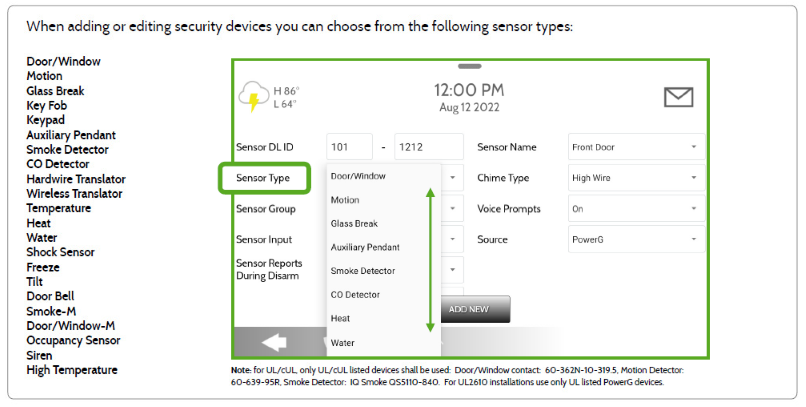Image resolution: width=806 pixels, height=407 pixels.
Task: Pick Glass Break sensor type
Action: click(x=354, y=224)
